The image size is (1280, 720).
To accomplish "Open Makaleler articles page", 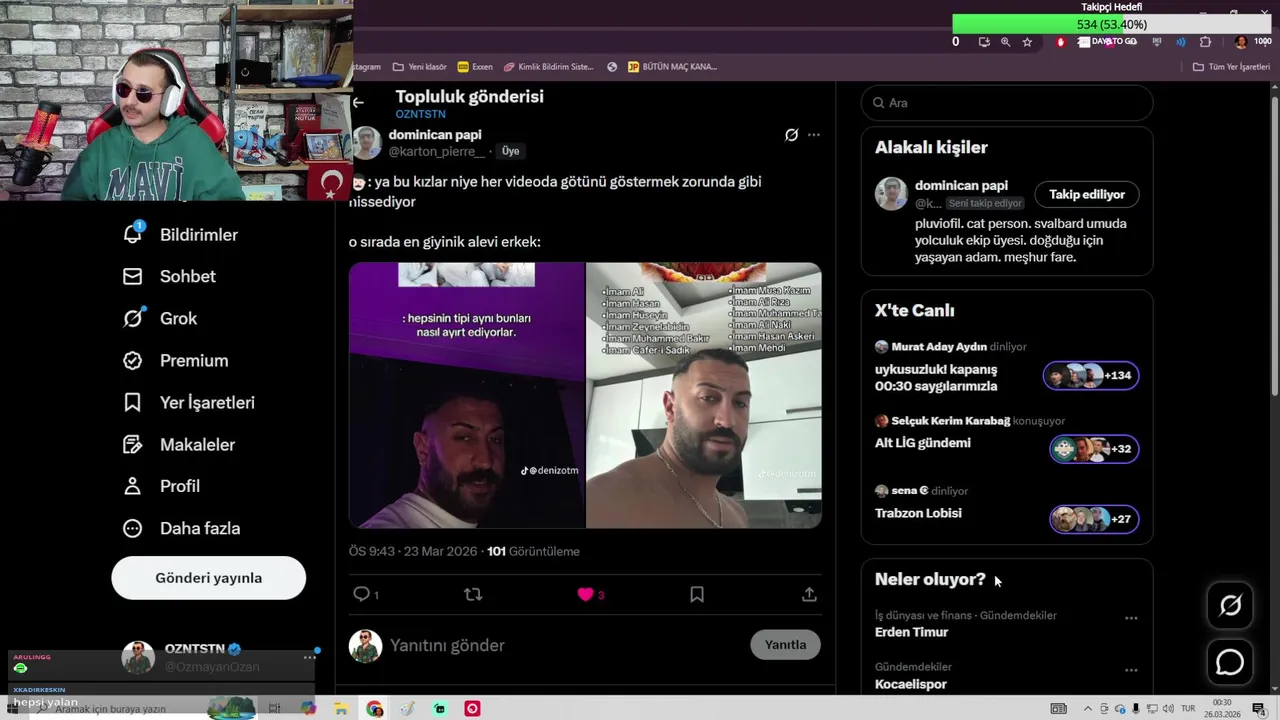I will [178, 444].
